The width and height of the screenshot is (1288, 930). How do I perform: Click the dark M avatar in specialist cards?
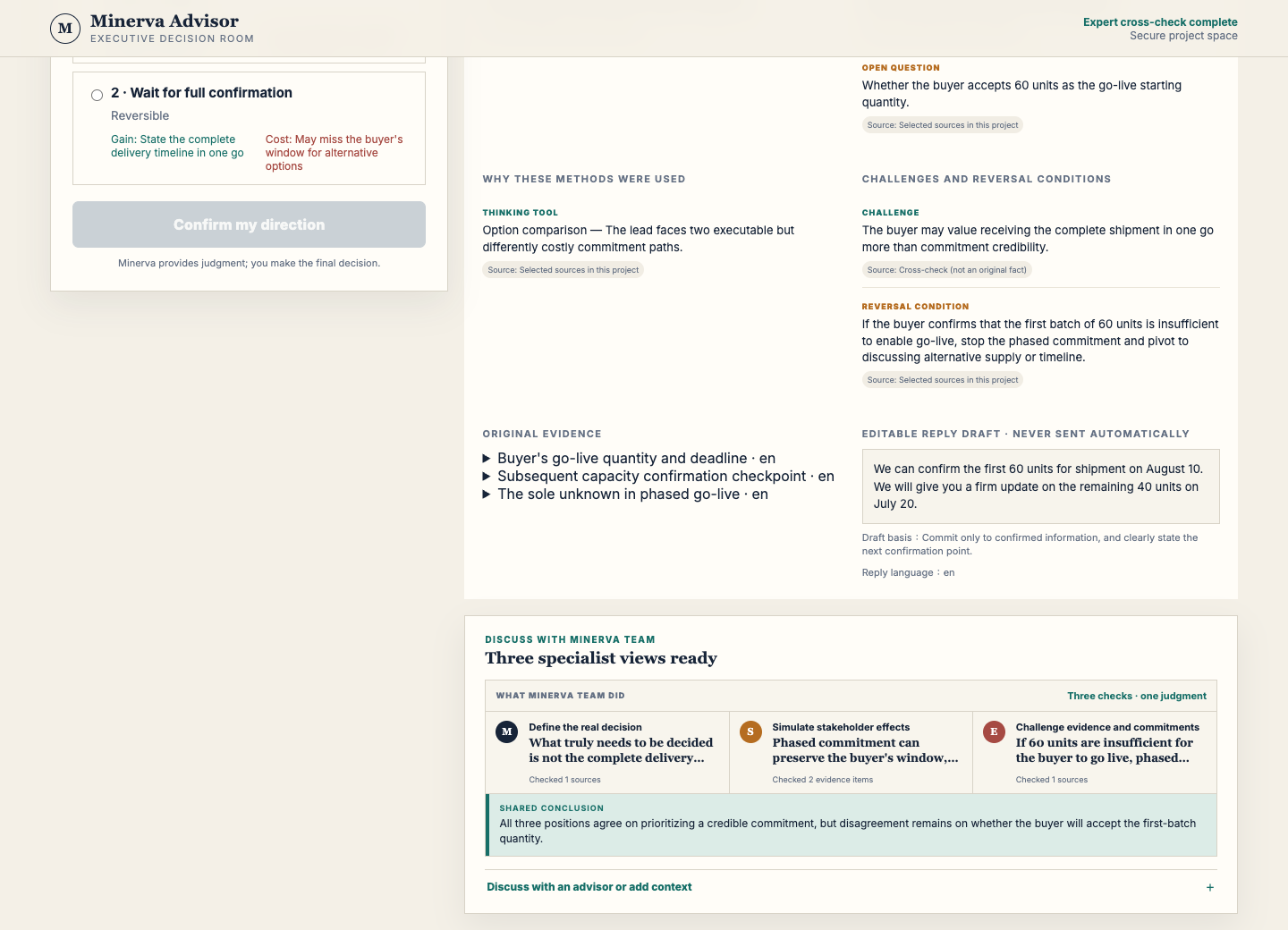[x=507, y=731]
